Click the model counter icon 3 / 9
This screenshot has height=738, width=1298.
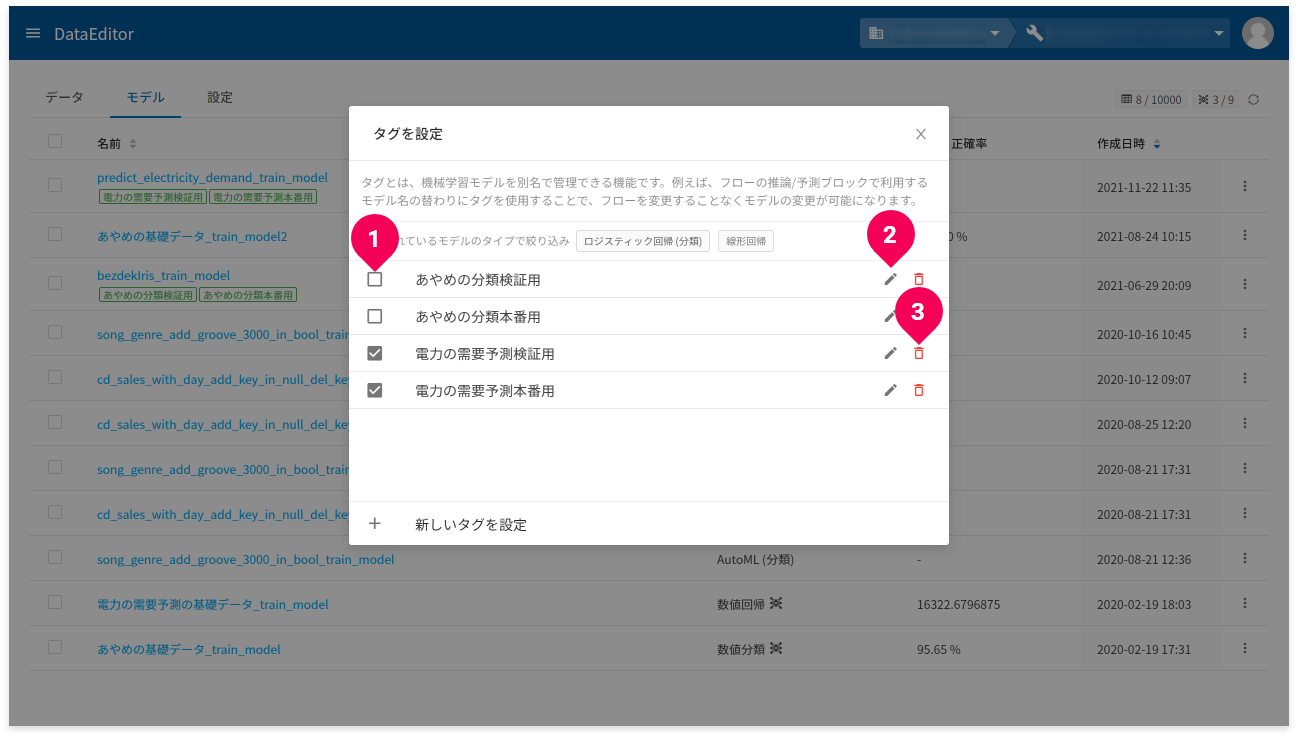tap(1216, 99)
